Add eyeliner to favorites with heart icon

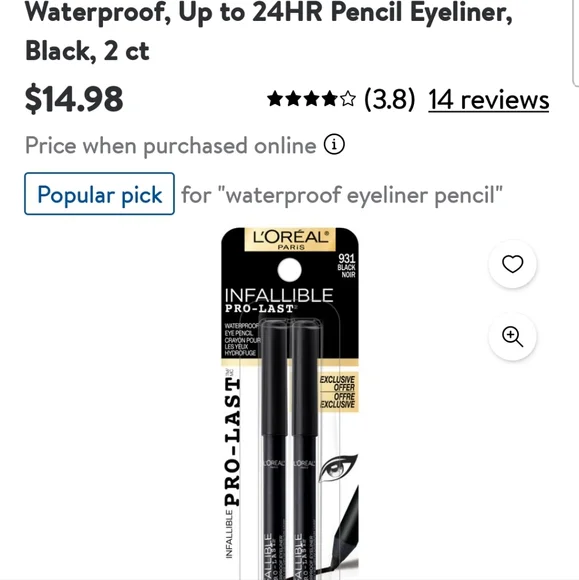[512, 264]
